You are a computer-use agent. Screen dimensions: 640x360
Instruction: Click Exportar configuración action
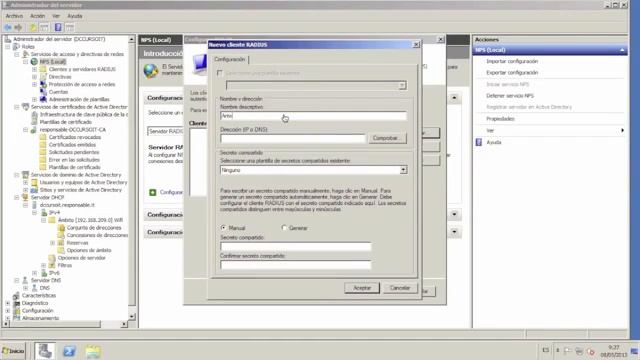coord(512,73)
